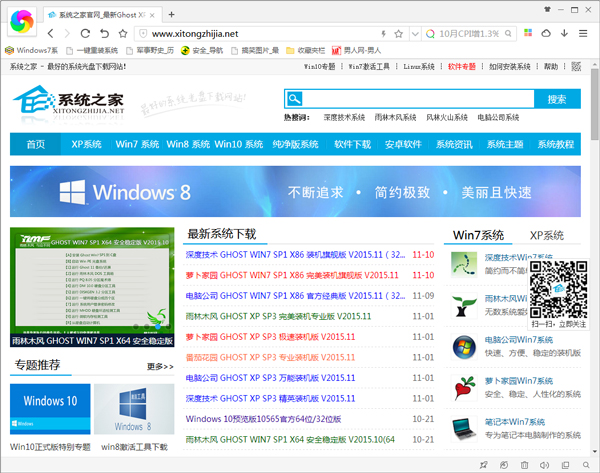This screenshot has width=600, height=473.
Task: Toggle sound with status bar speaker icon
Action: coord(544,465)
